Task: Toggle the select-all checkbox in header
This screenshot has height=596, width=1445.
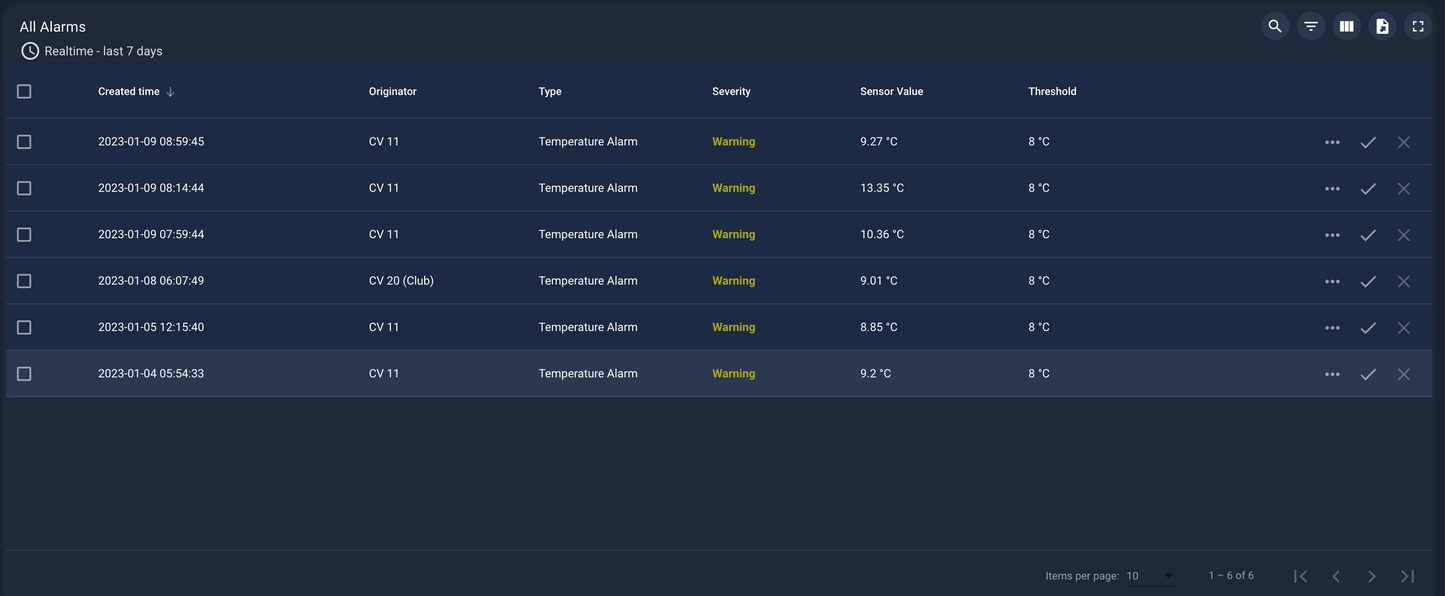Action: [24, 91]
